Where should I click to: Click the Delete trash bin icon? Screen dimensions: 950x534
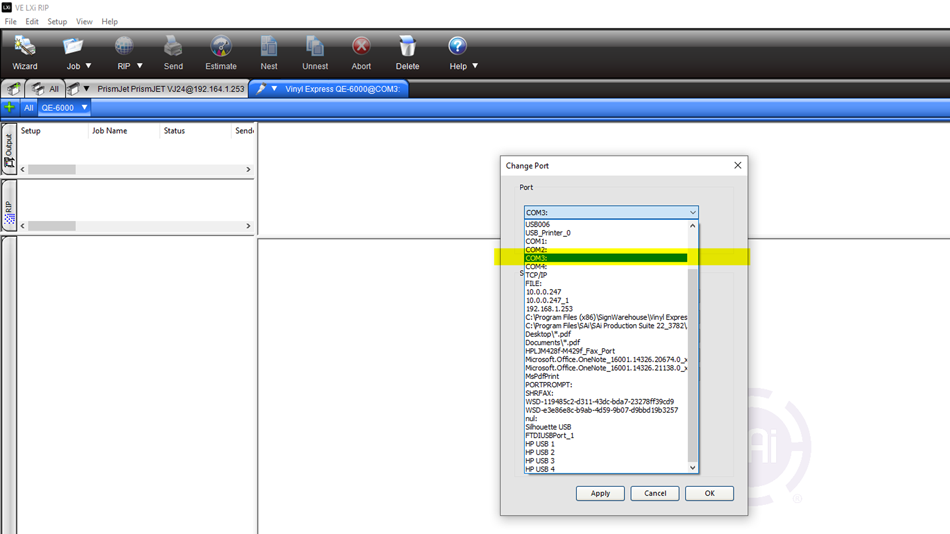(x=407, y=52)
